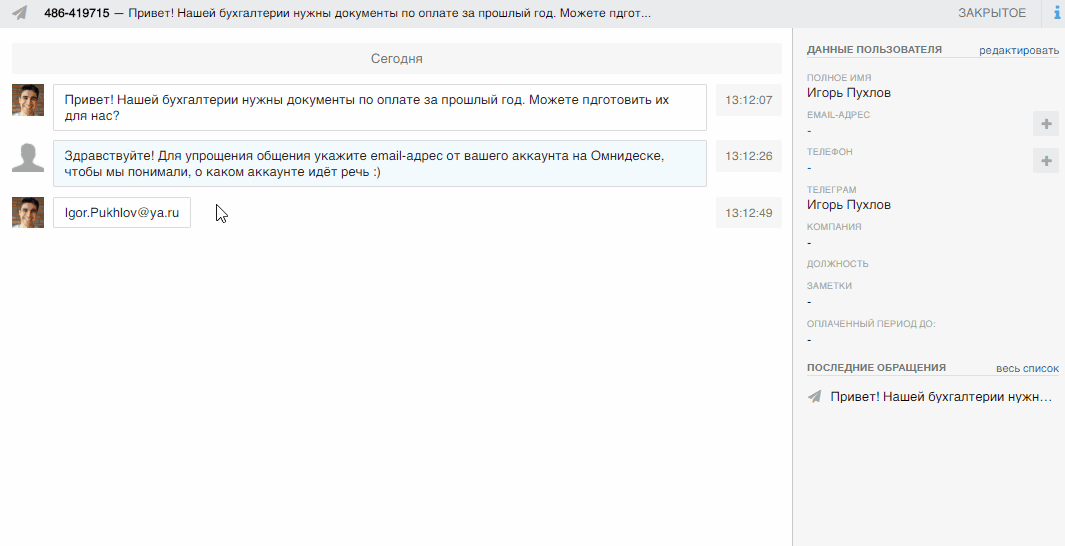Open the ЗАКРЫТОЕ status label
The image size is (1065, 546).
pyautogui.click(x=991, y=13)
